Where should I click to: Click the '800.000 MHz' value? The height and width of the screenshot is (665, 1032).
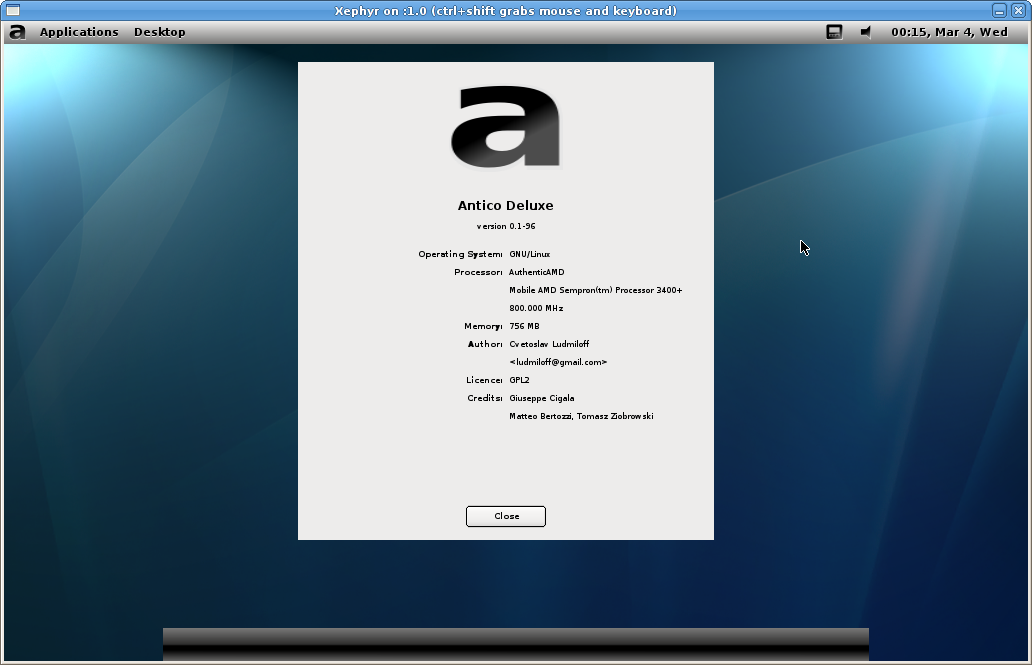click(536, 308)
